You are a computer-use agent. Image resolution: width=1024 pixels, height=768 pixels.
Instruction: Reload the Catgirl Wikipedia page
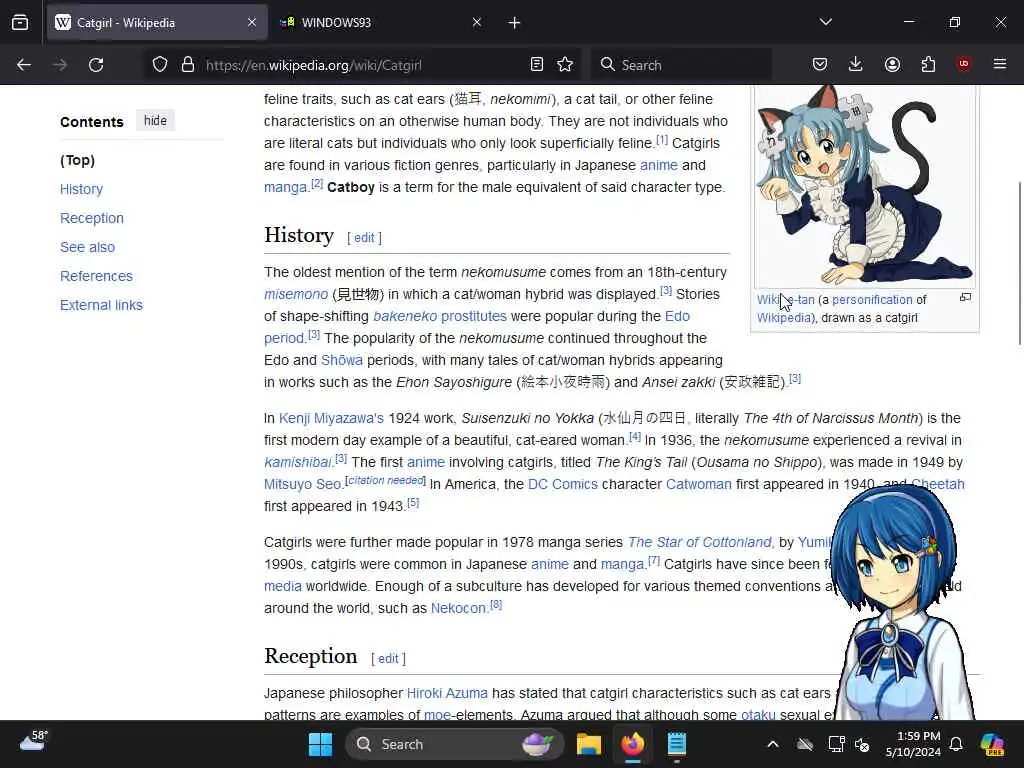click(x=96, y=65)
